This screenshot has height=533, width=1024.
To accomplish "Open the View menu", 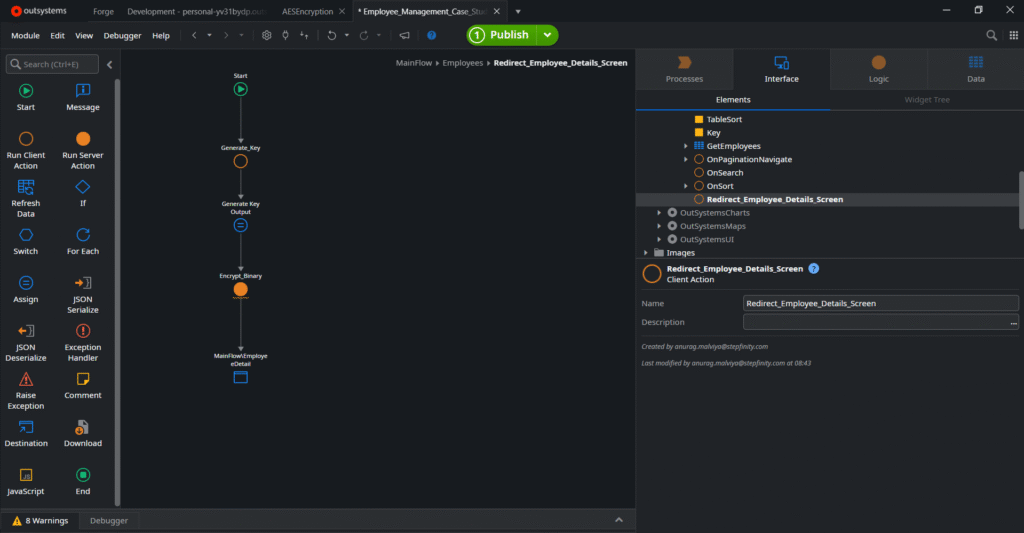I will pyautogui.click(x=84, y=35).
